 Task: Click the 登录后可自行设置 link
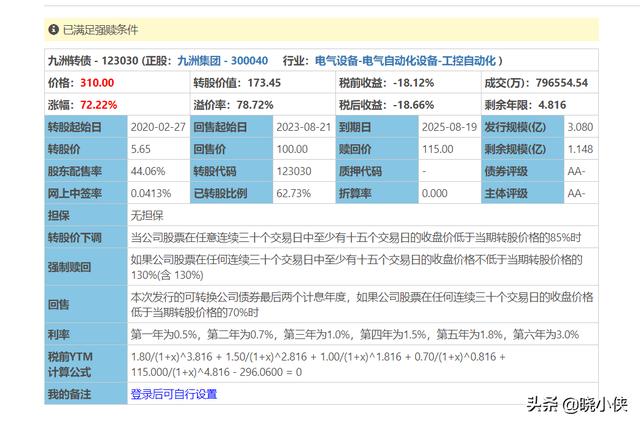[x=174, y=394]
